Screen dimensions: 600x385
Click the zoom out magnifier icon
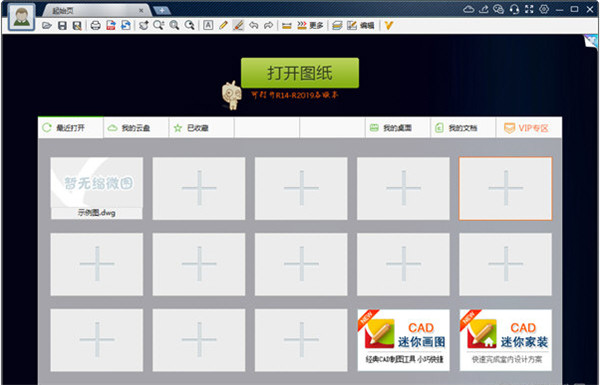pos(189,26)
